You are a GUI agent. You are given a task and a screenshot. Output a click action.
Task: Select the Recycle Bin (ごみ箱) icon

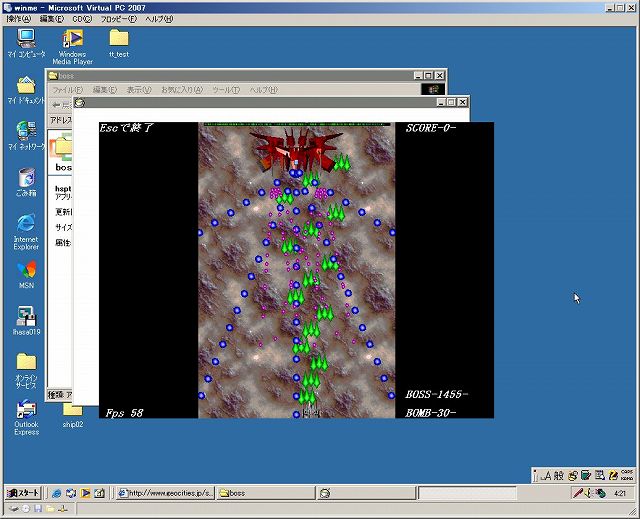pyautogui.click(x=27, y=182)
